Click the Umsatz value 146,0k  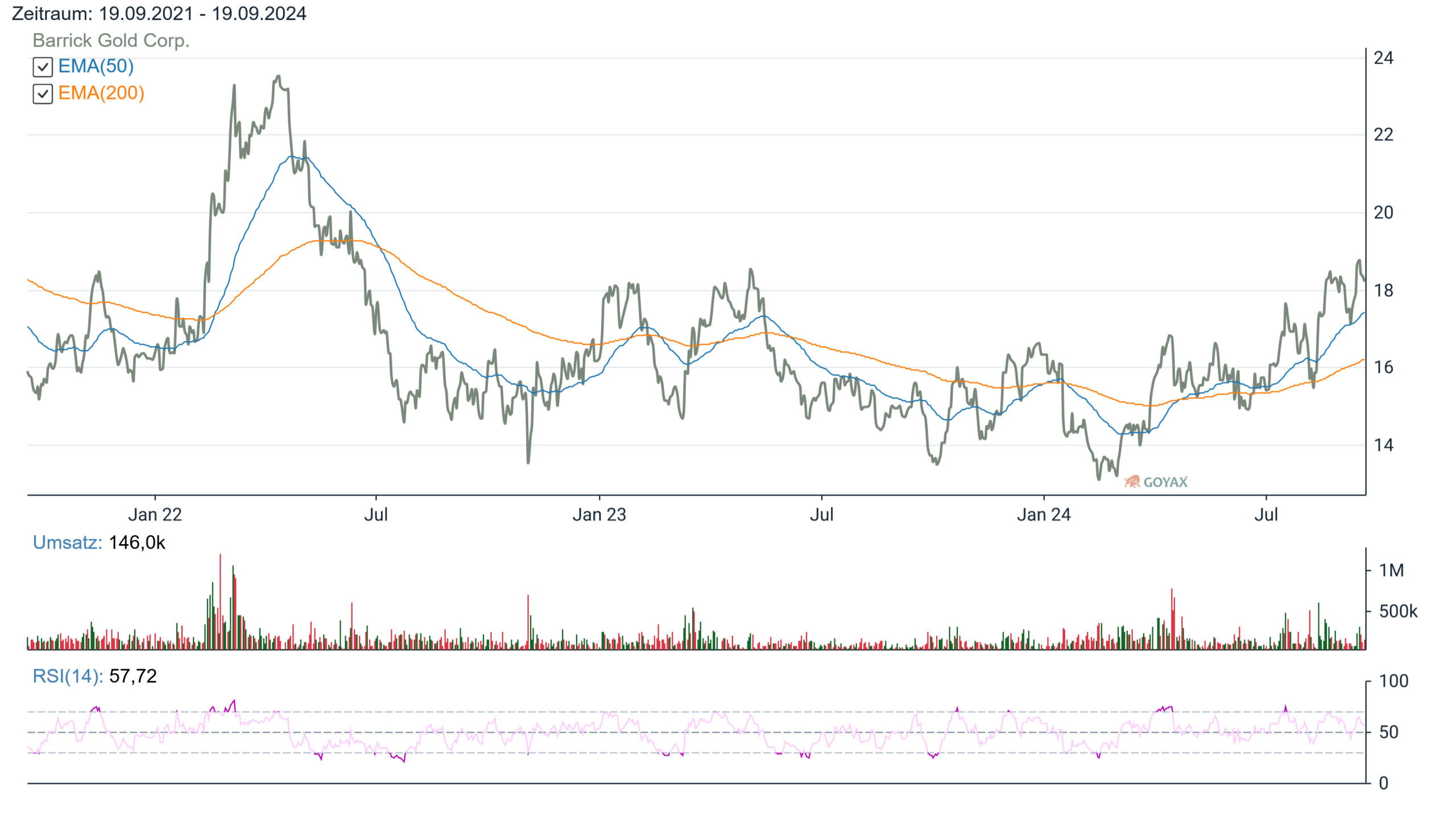pos(137,543)
